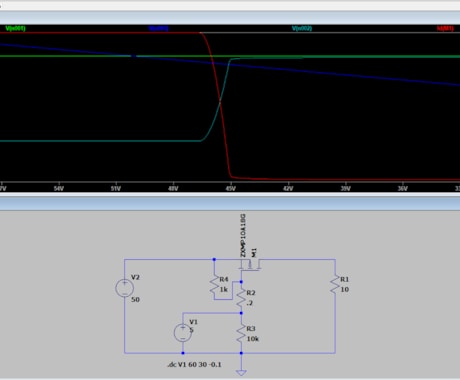Select the .dc V1 60 30 -0.1 directive
The height and width of the screenshot is (380, 460).
(x=194, y=365)
